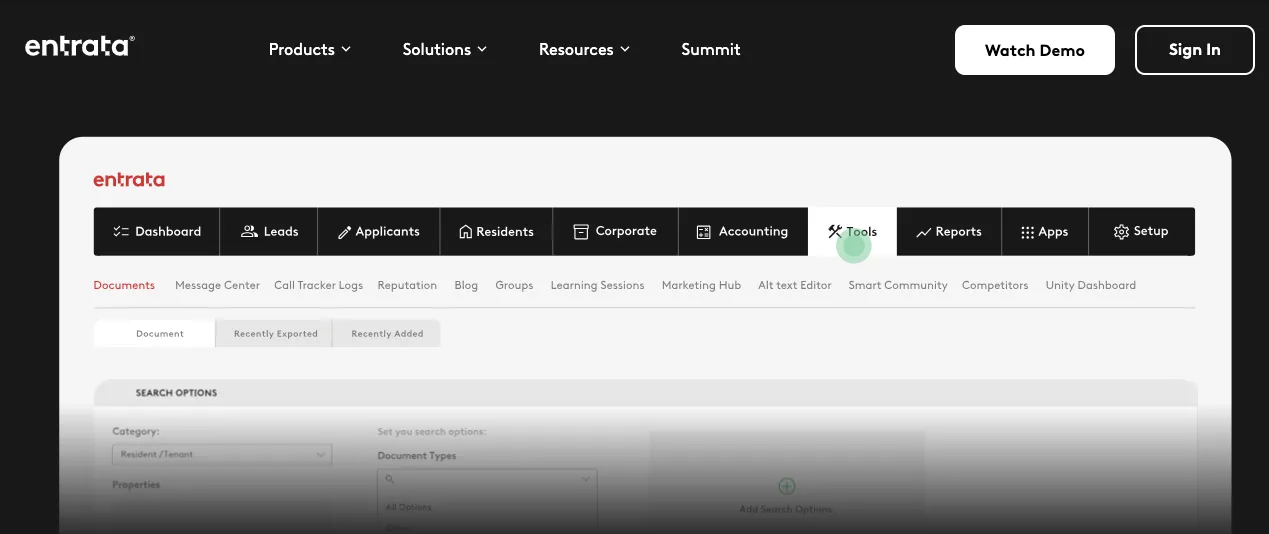Go to the Summit page
Viewport: 1269px width, 534px height.
coord(711,49)
